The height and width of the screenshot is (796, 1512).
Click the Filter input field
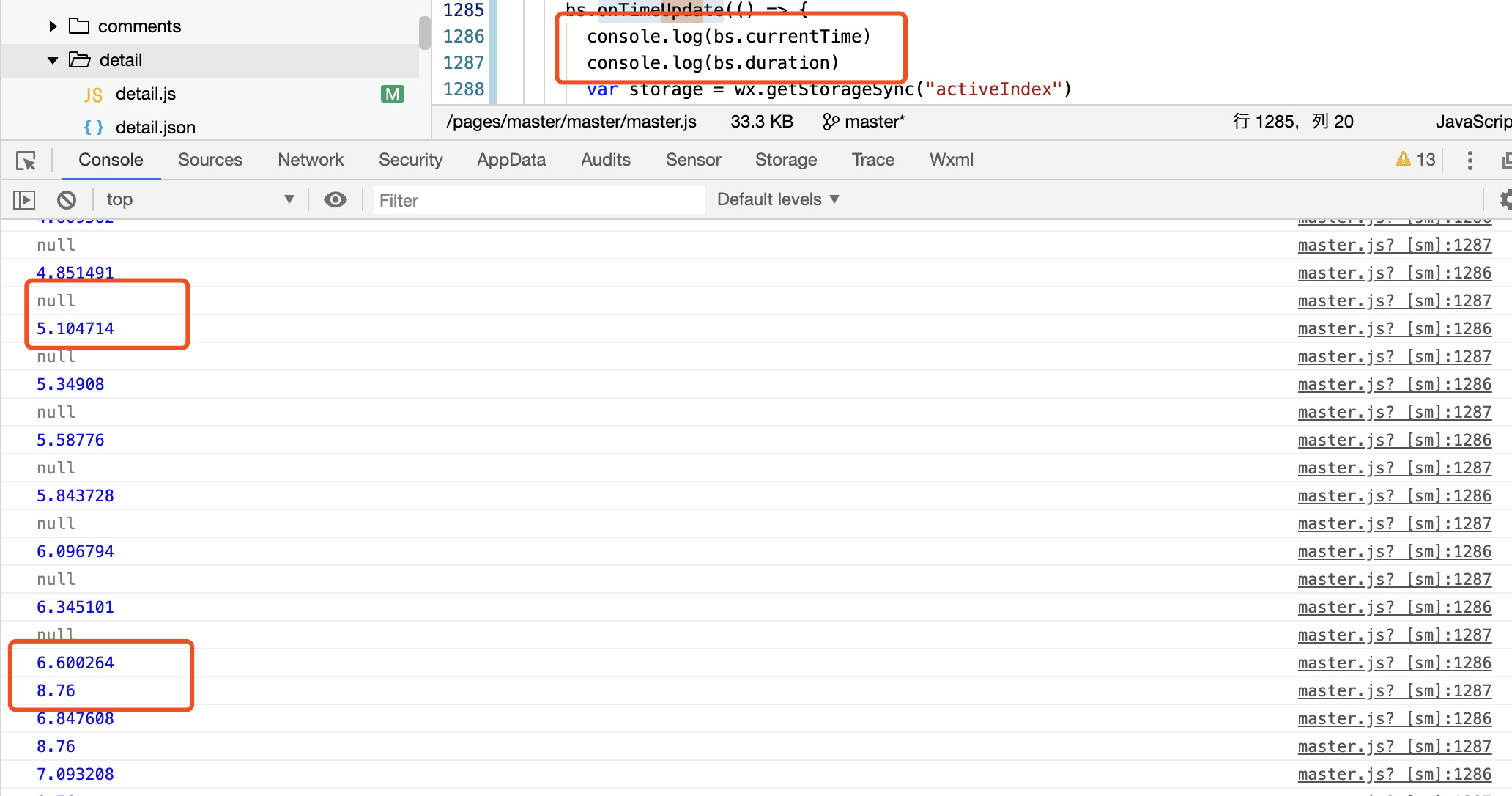538,200
